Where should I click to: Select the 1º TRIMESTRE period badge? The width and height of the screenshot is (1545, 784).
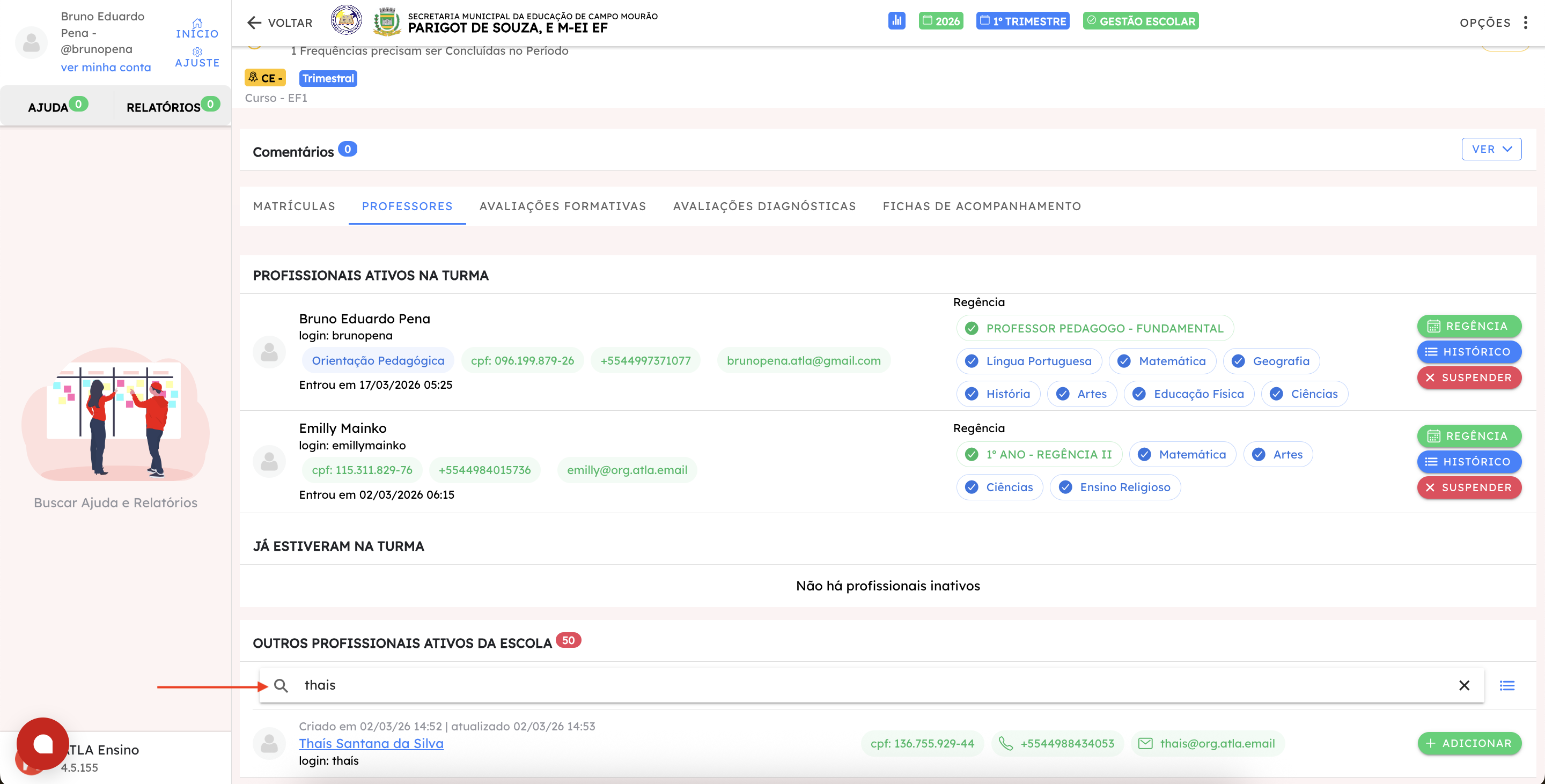(1022, 21)
